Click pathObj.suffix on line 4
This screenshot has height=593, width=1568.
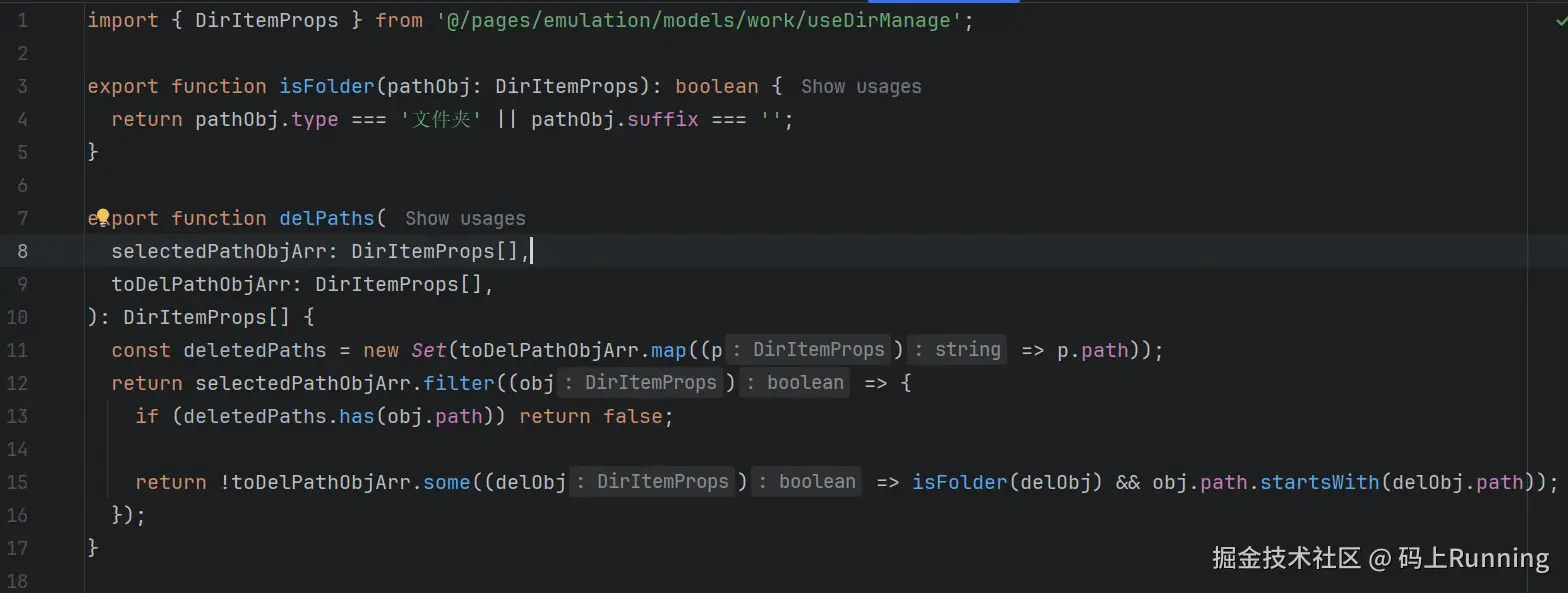615,119
